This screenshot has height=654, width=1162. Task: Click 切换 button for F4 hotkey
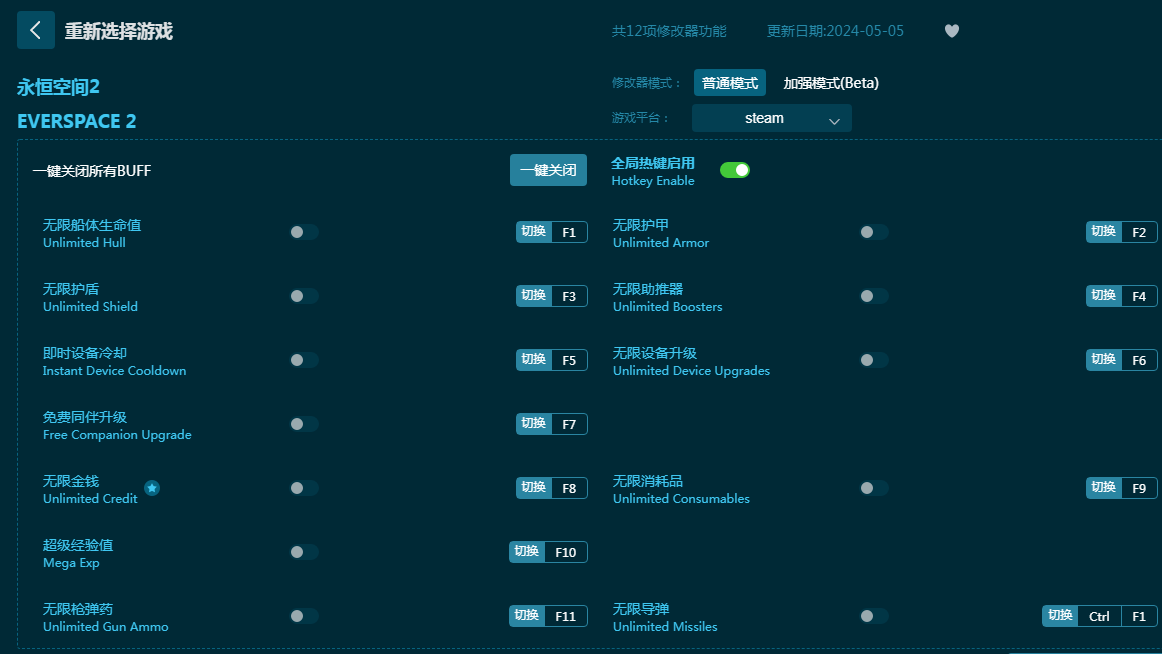point(1103,296)
